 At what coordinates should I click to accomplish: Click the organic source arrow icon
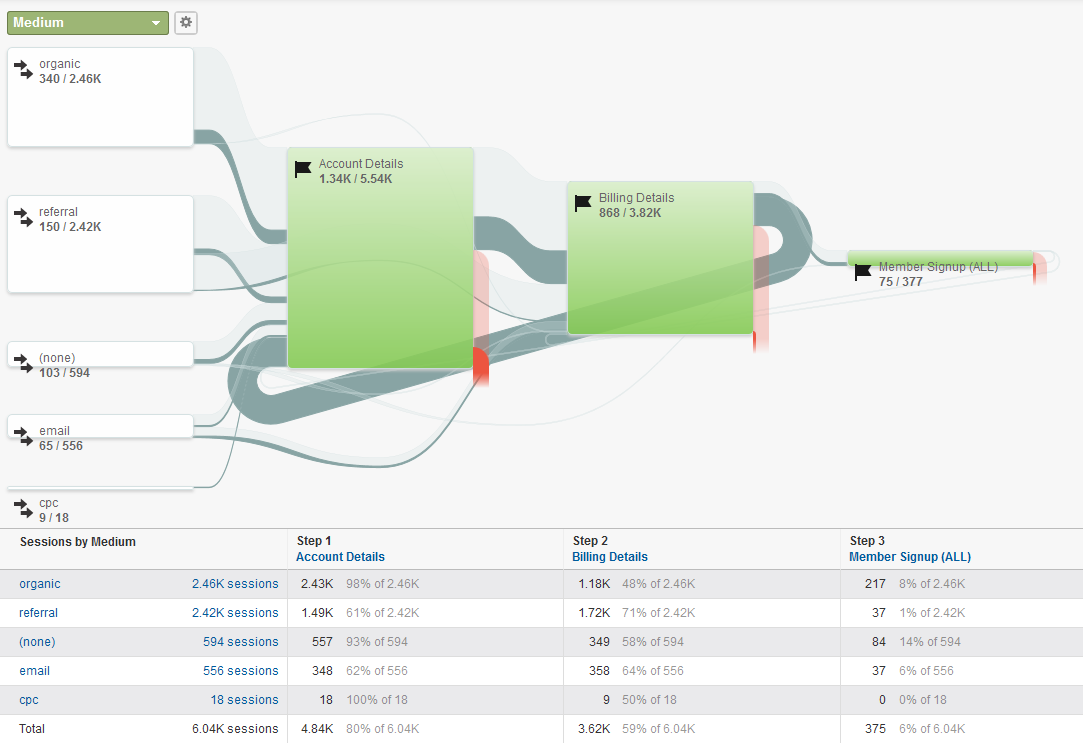[x=23, y=70]
